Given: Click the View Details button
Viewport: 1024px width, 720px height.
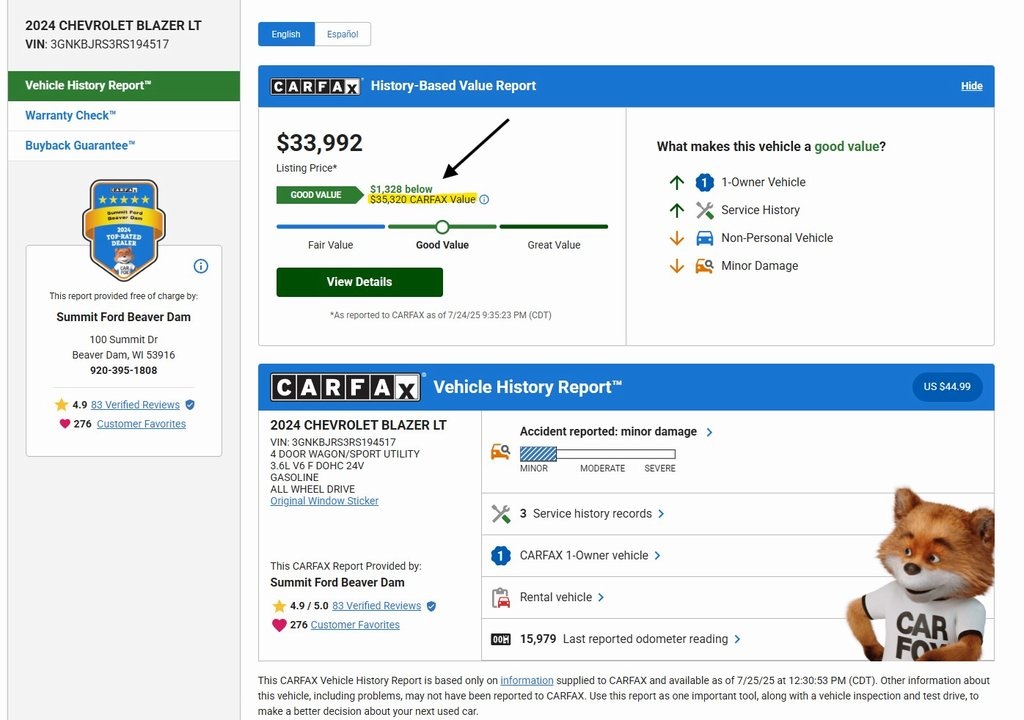Looking at the screenshot, I should coord(359,282).
